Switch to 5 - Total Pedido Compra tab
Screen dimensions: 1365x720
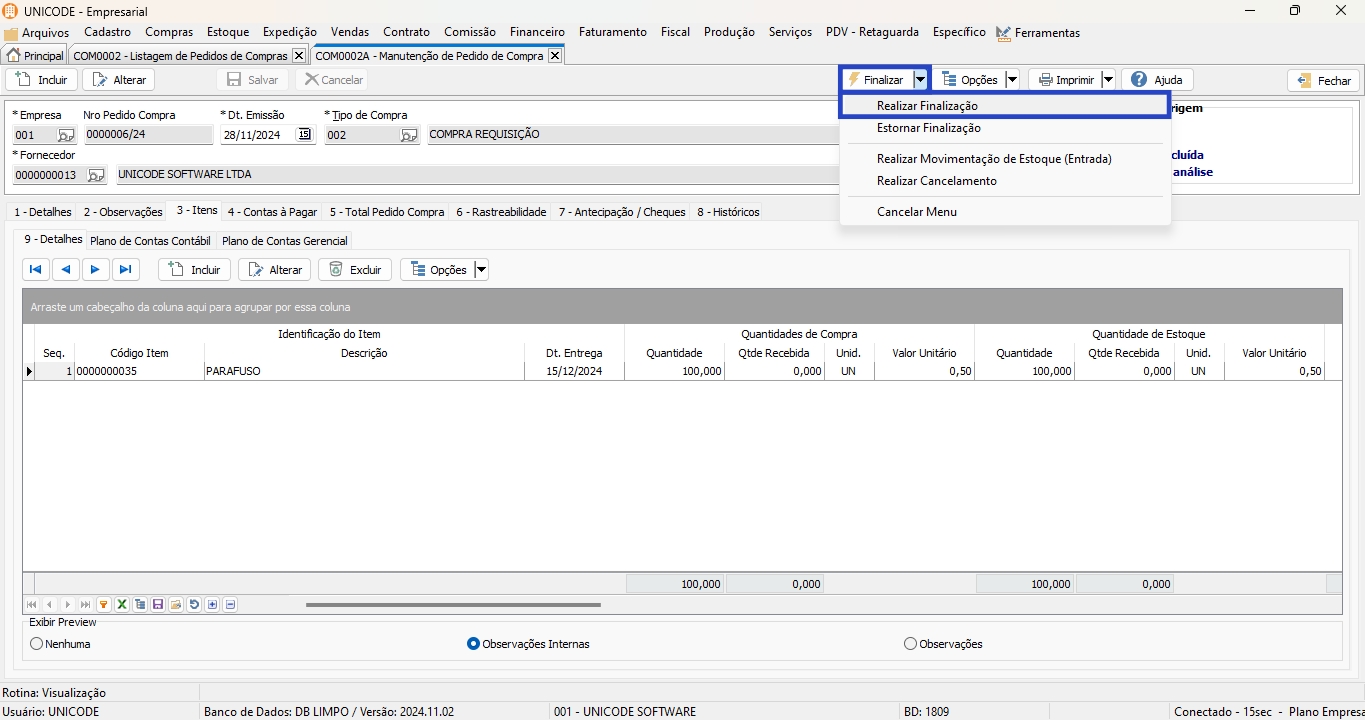point(386,212)
